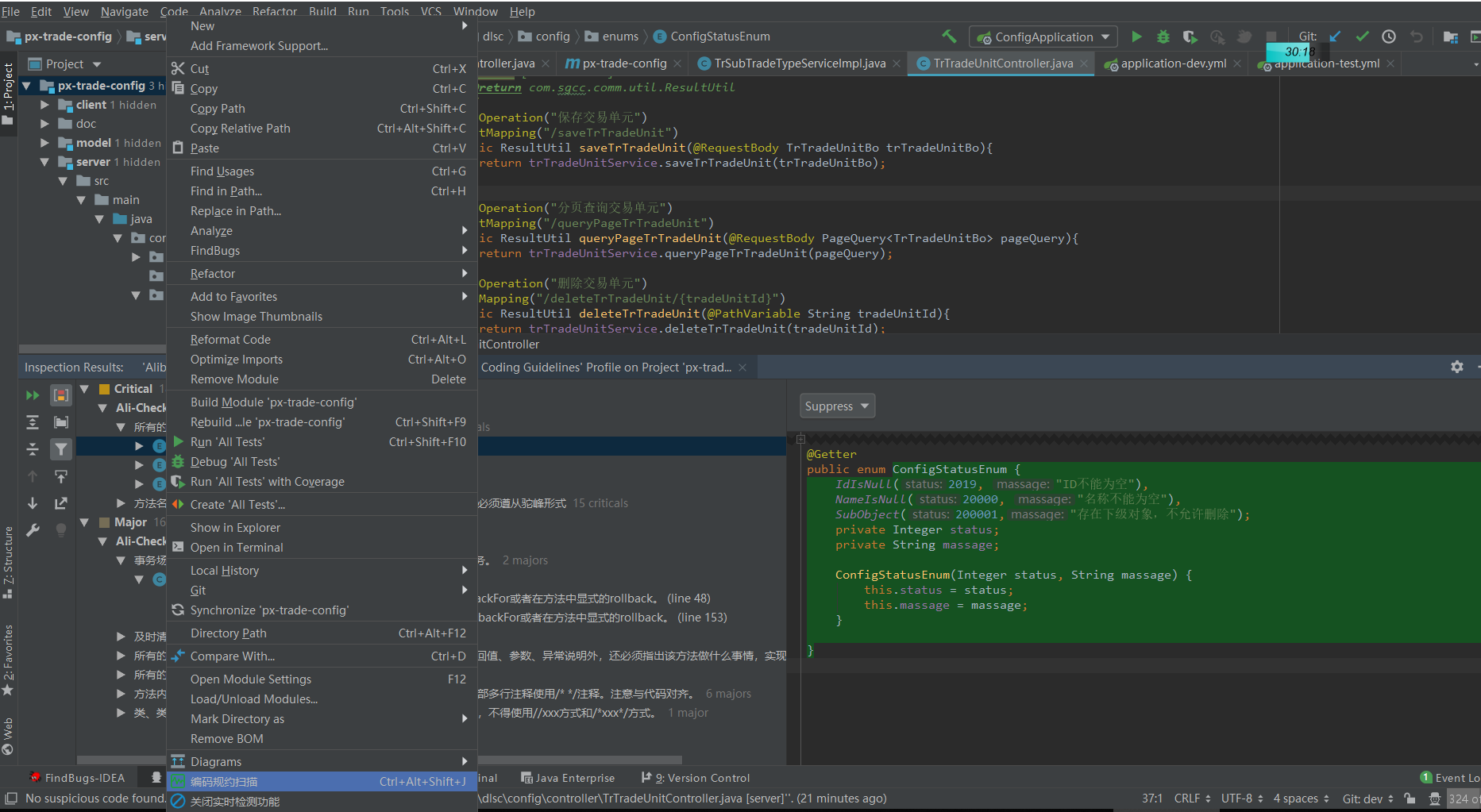Expand the client module folder
The width and height of the screenshot is (1481, 812).
click(44, 105)
